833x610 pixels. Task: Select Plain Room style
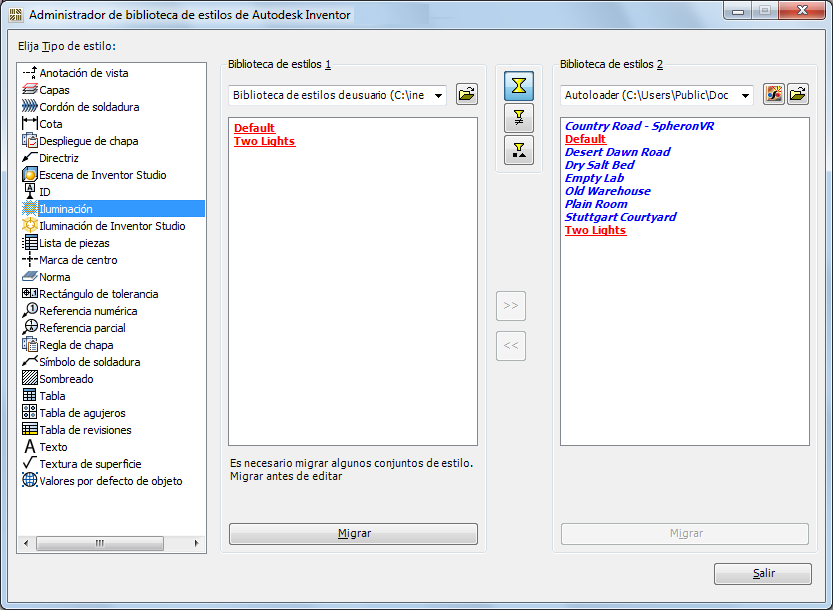point(596,204)
